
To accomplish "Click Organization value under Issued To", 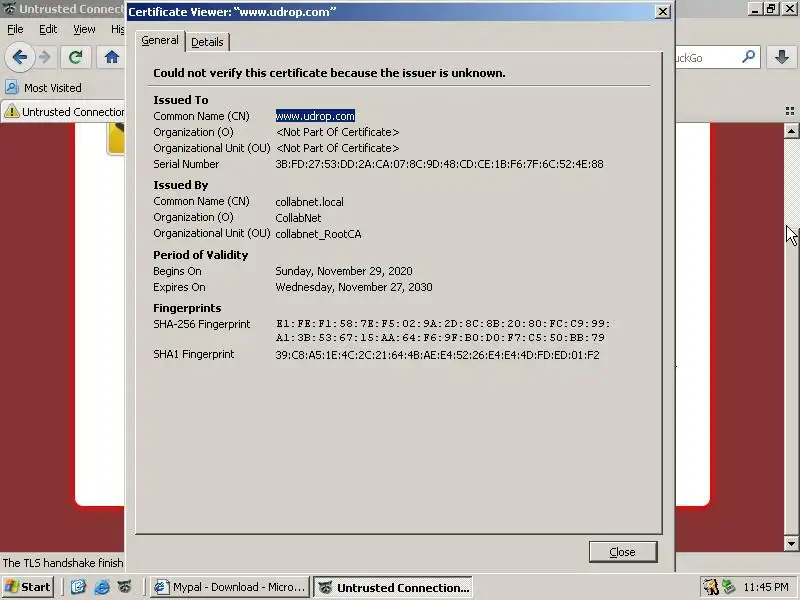I will tap(337, 132).
